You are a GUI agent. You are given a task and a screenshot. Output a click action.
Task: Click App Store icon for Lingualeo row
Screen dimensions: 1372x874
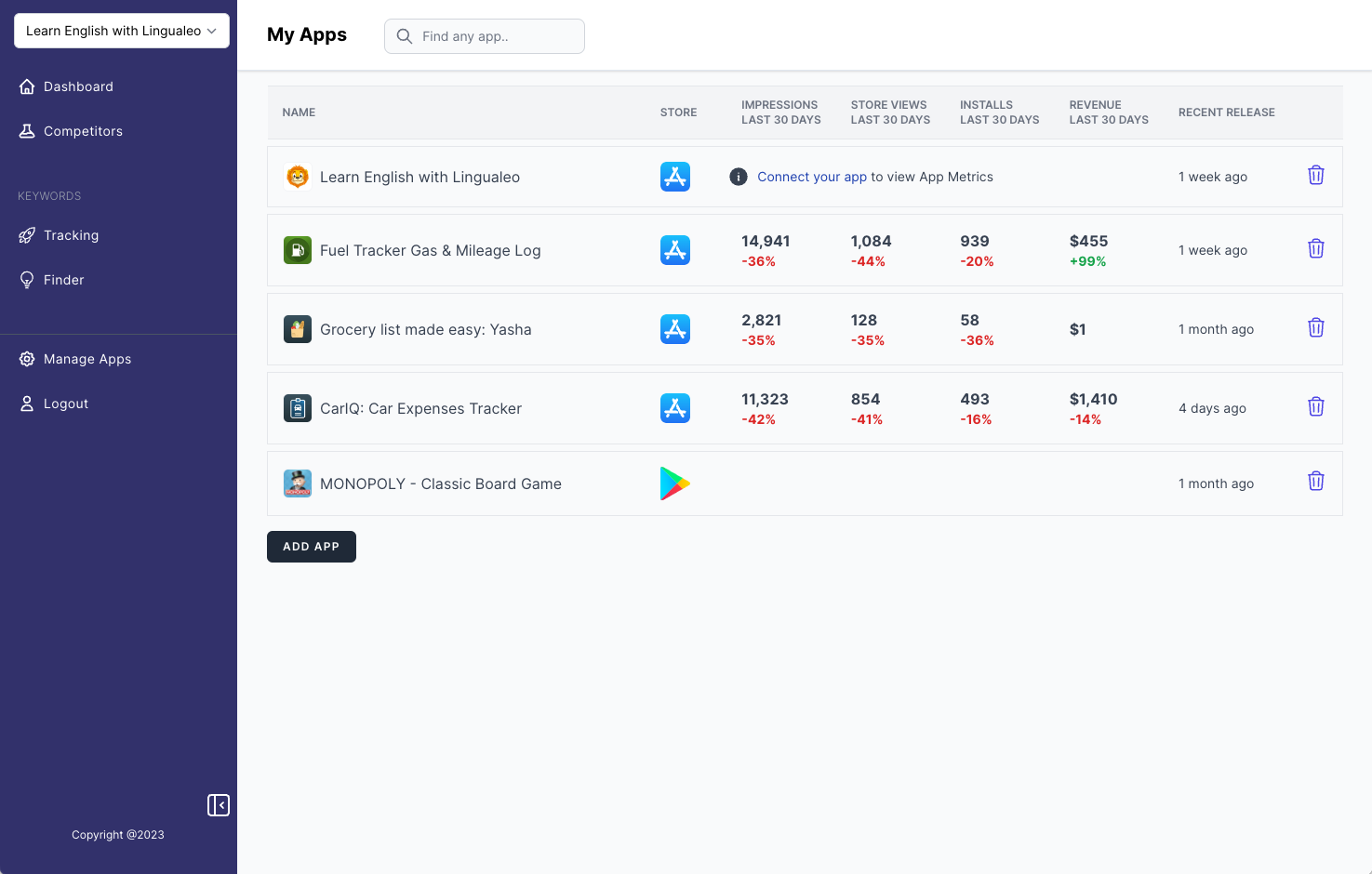pos(675,177)
